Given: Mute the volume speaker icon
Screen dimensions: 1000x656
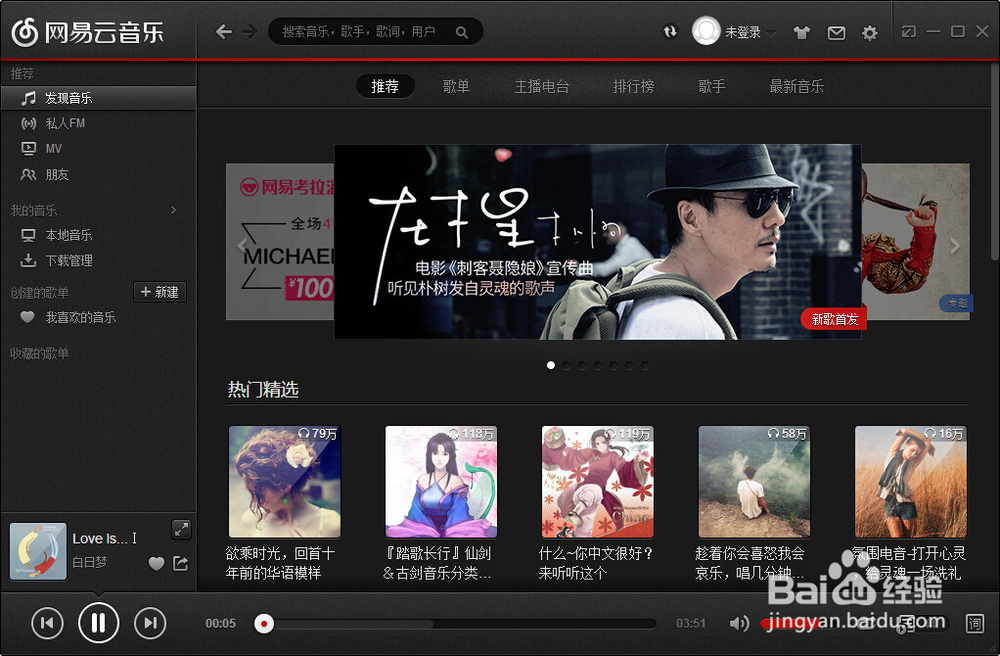Looking at the screenshot, I should pyautogui.click(x=739, y=623).
